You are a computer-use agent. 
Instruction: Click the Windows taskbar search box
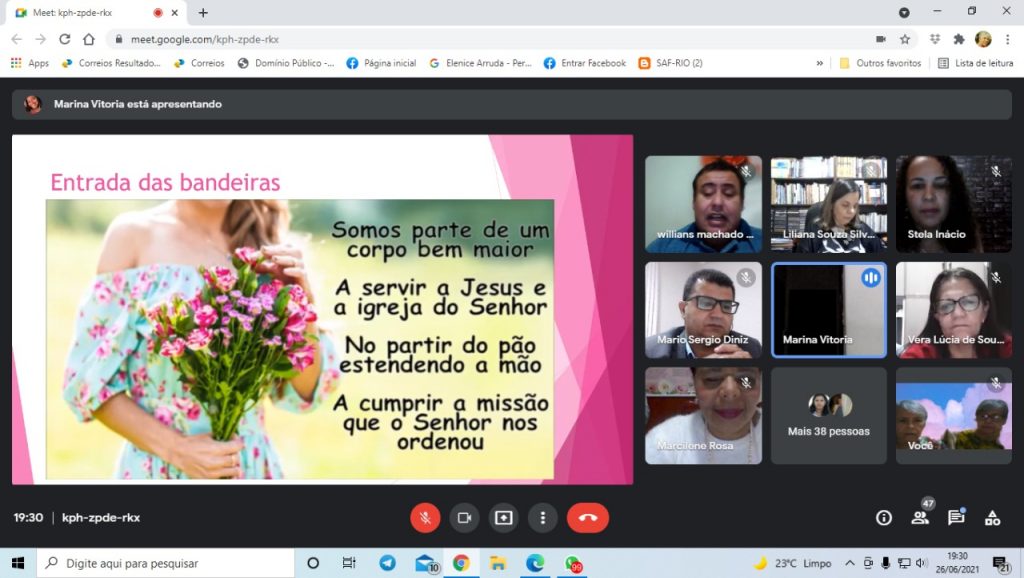point(165,563)
